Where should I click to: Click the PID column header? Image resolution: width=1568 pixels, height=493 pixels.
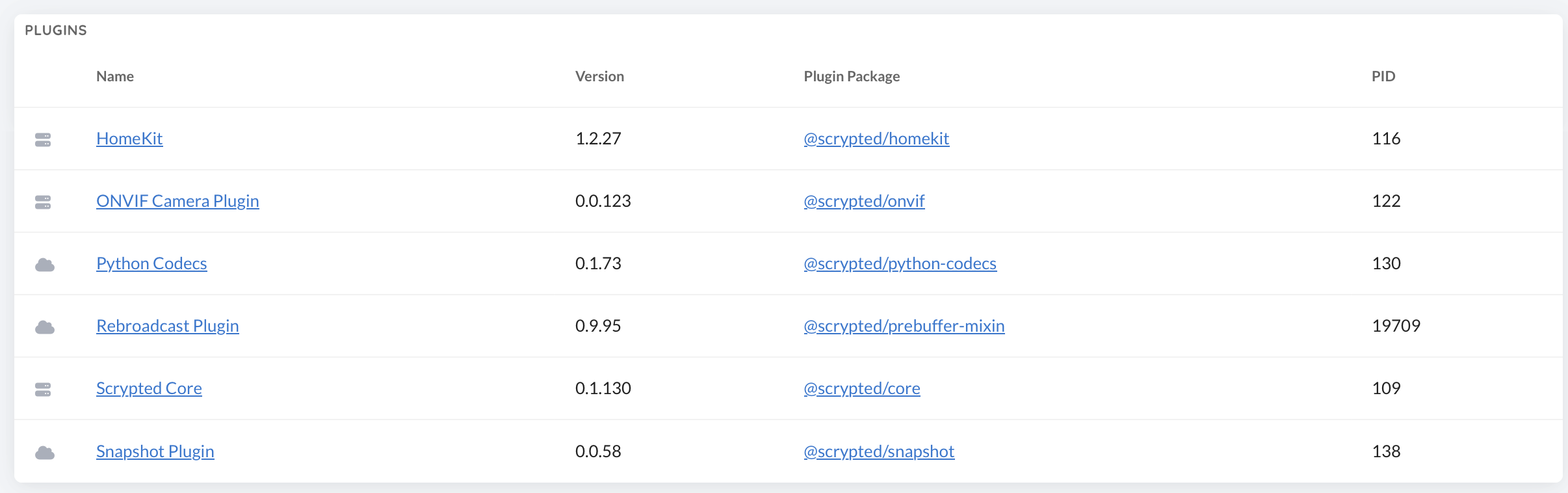[x=1383, y=76]
